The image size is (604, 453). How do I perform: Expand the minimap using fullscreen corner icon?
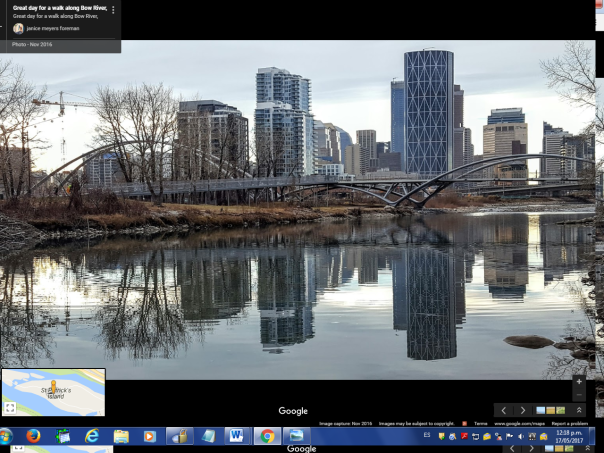pos(9,408)
